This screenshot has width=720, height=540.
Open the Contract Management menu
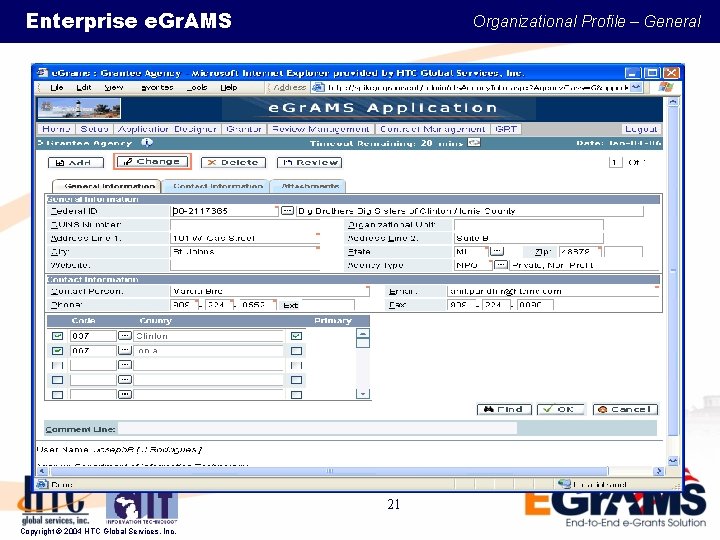[433, 129]
